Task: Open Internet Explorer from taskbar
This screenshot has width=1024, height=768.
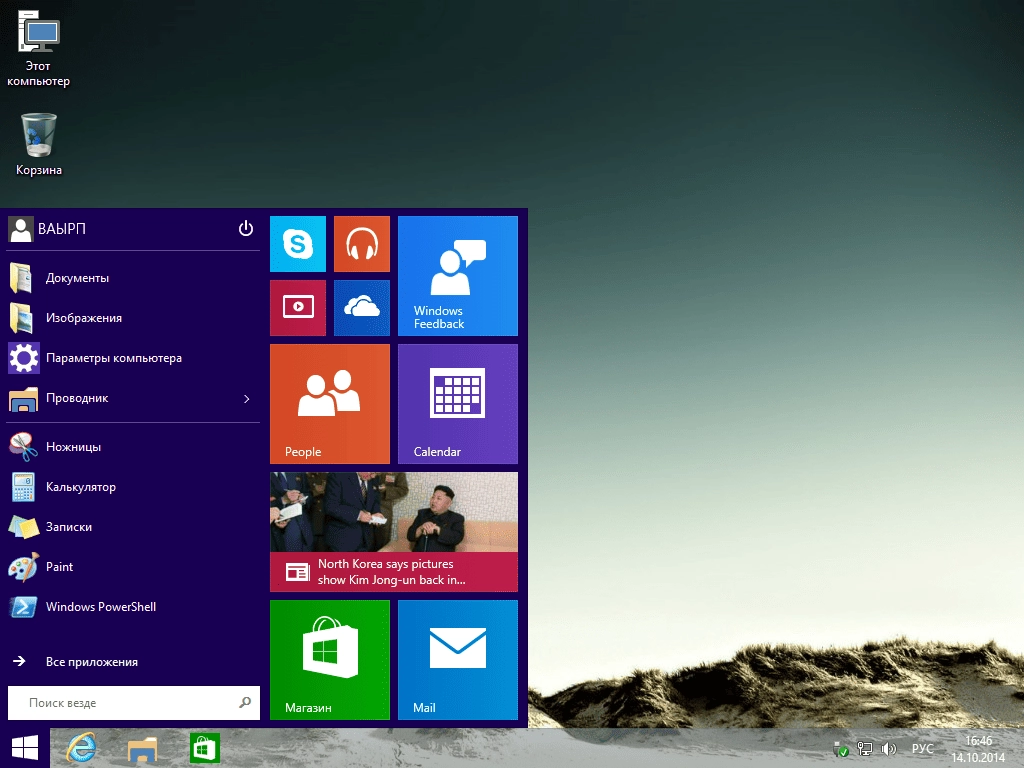Action: point(81,748)
